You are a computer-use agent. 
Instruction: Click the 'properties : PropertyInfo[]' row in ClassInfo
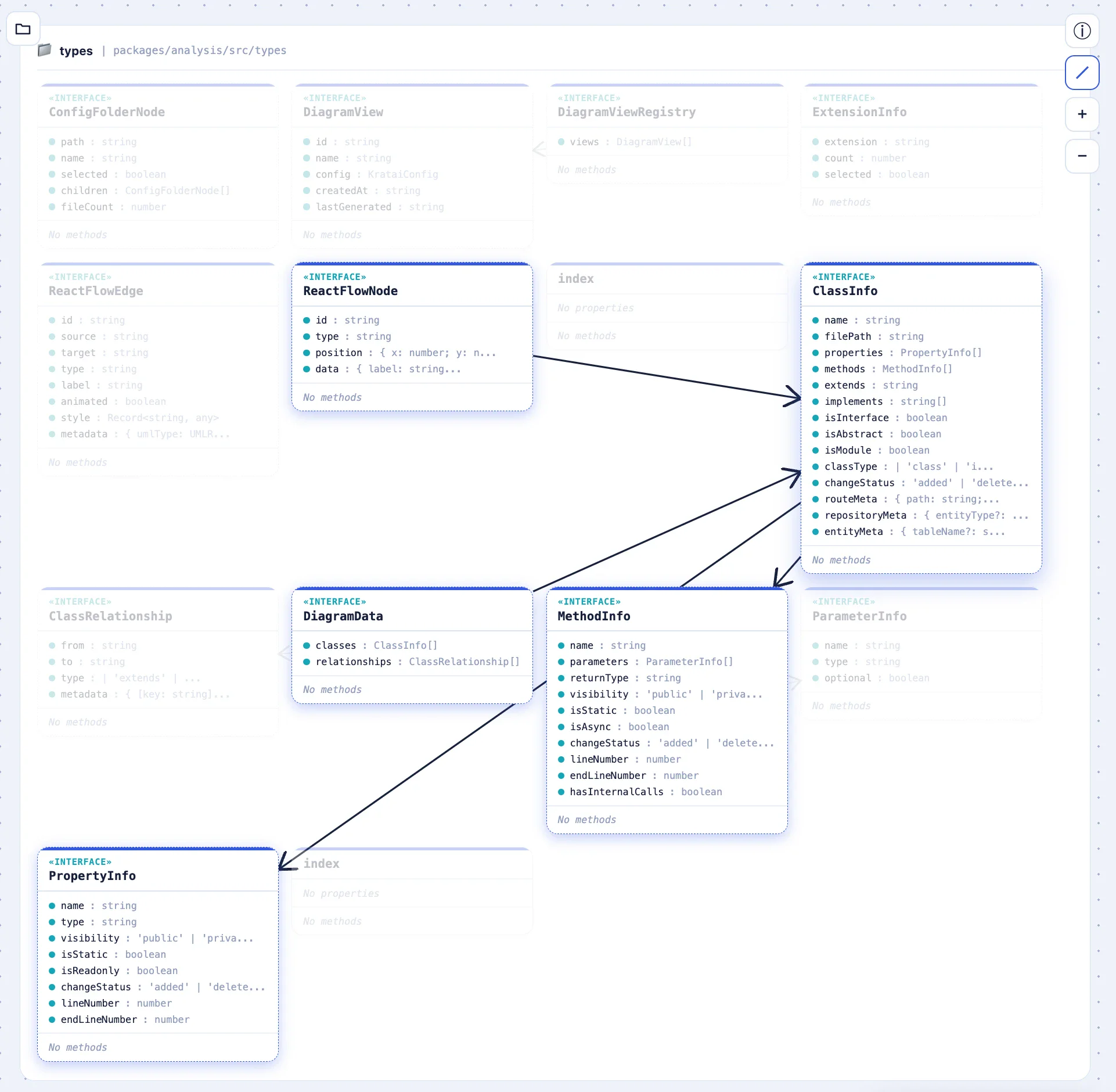pyautogui.click(x=921, y=353)
